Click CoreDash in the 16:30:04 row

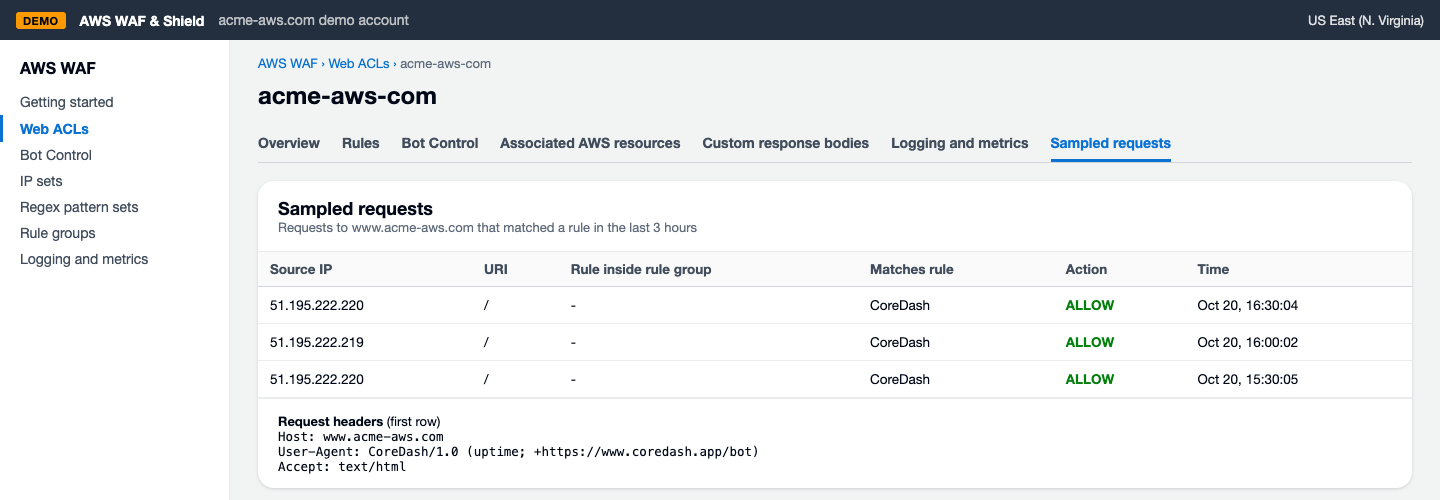900,305
